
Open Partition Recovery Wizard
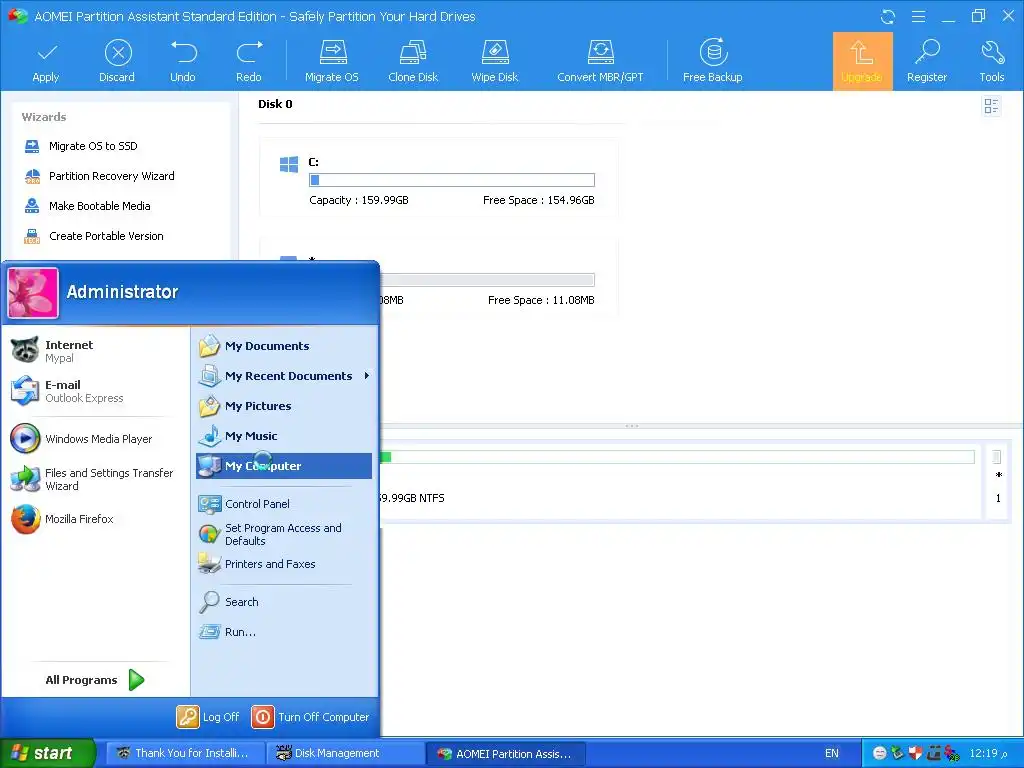coord(112,176)
